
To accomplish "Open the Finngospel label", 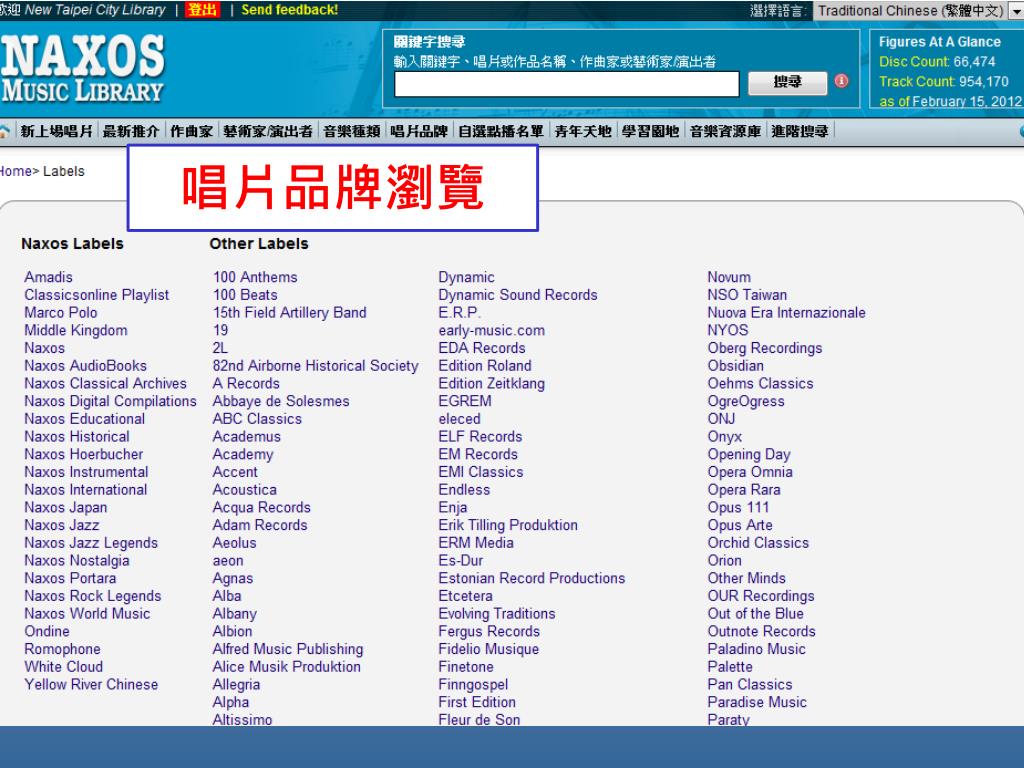I will [x=473, y=684].
